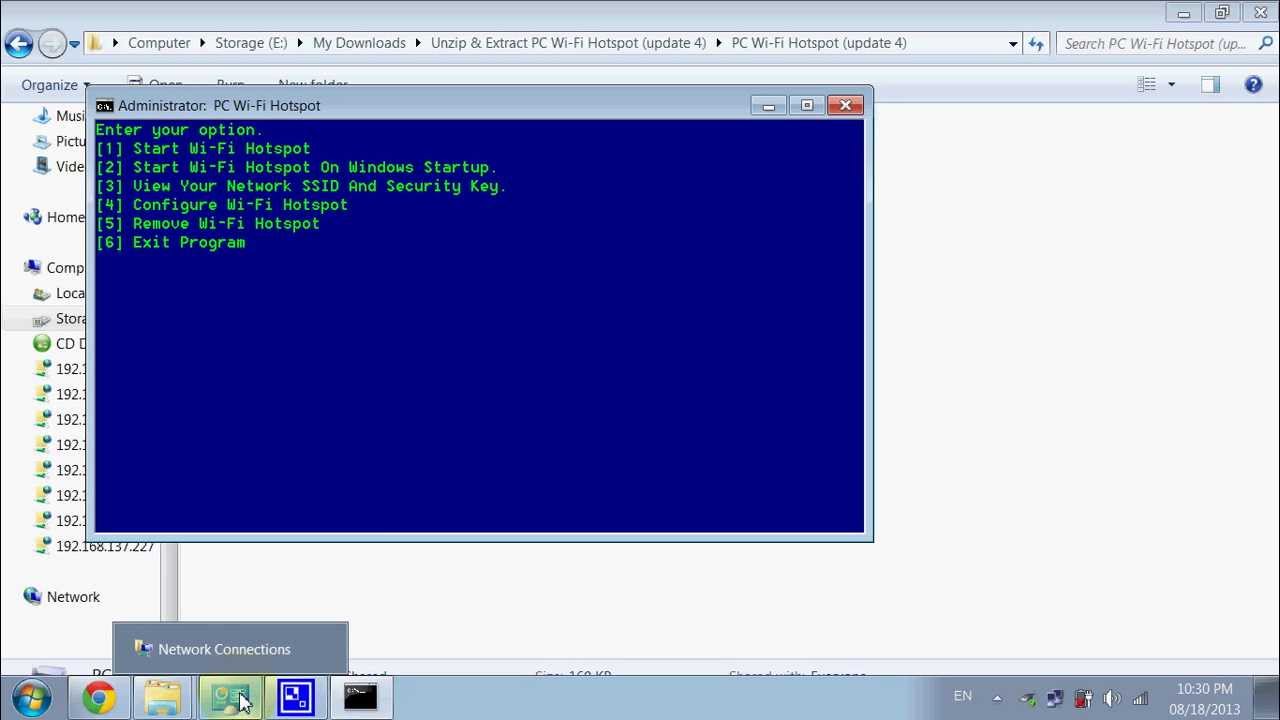
Task: Open the address bar history dropdown
Action: click(1013, 44)
